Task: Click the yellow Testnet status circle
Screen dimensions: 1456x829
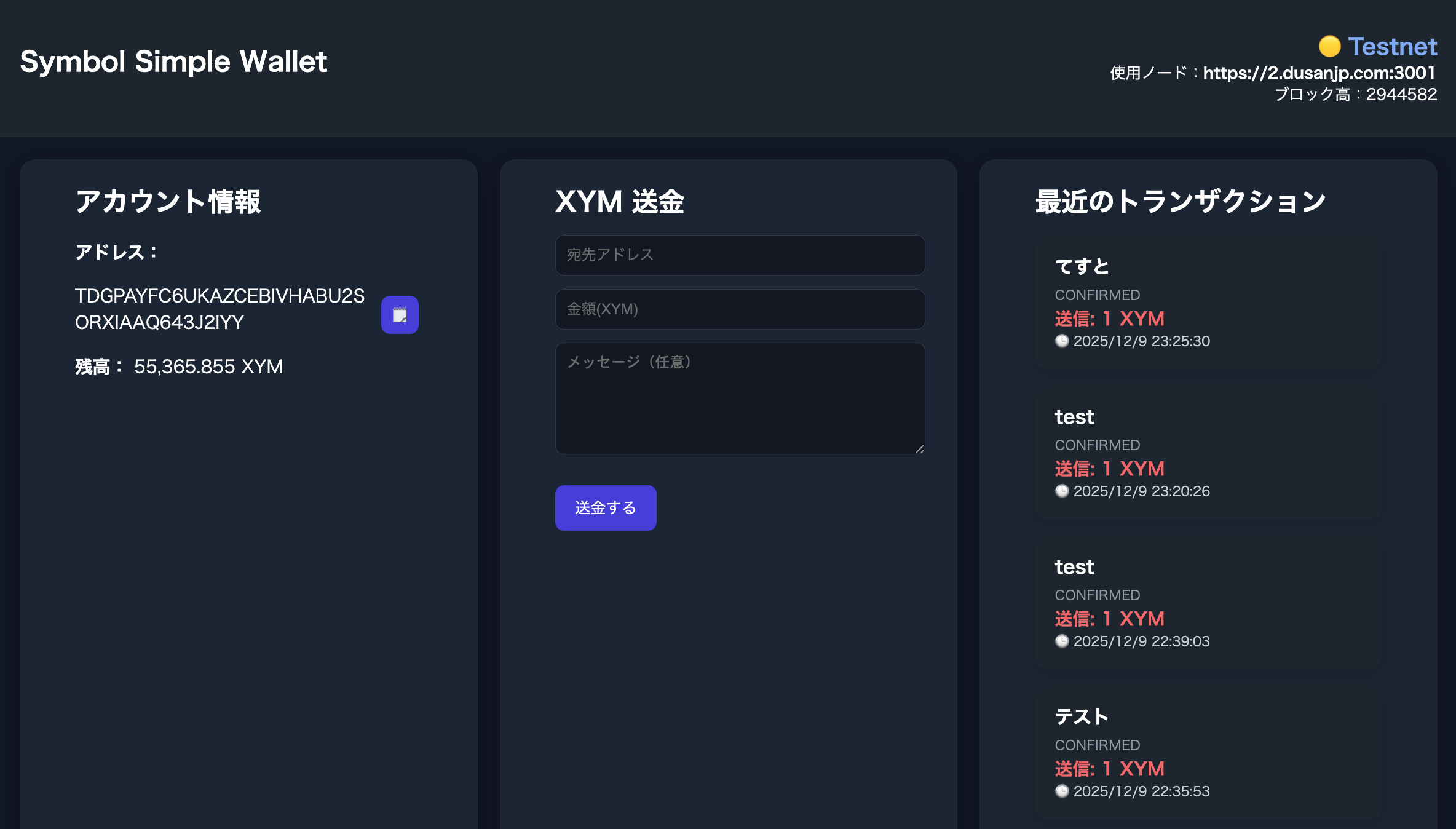Action: tap(1329, 46)
